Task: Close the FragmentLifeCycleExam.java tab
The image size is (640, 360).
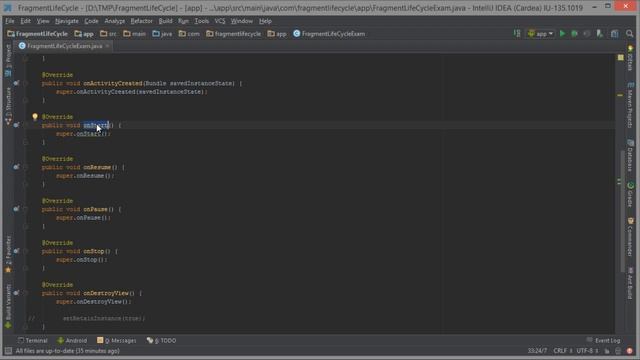Action: pyautogui.click(x=107, y=46)
